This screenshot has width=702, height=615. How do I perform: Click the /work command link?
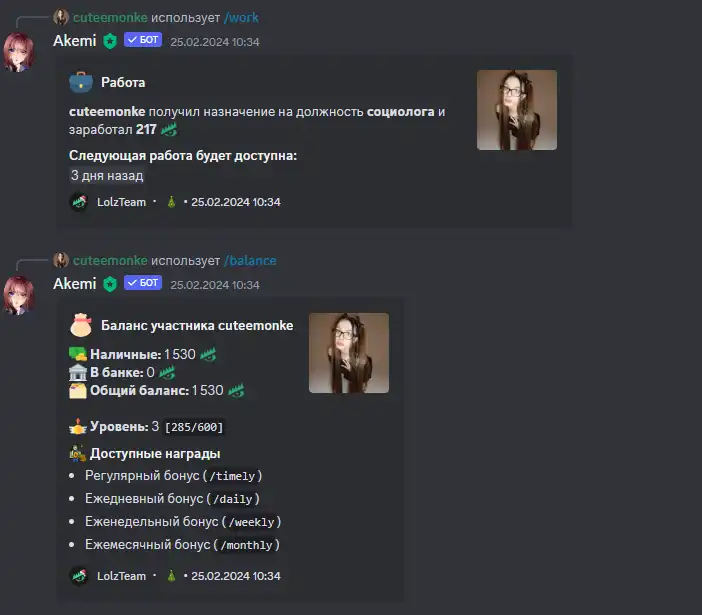tap(241, 17)
